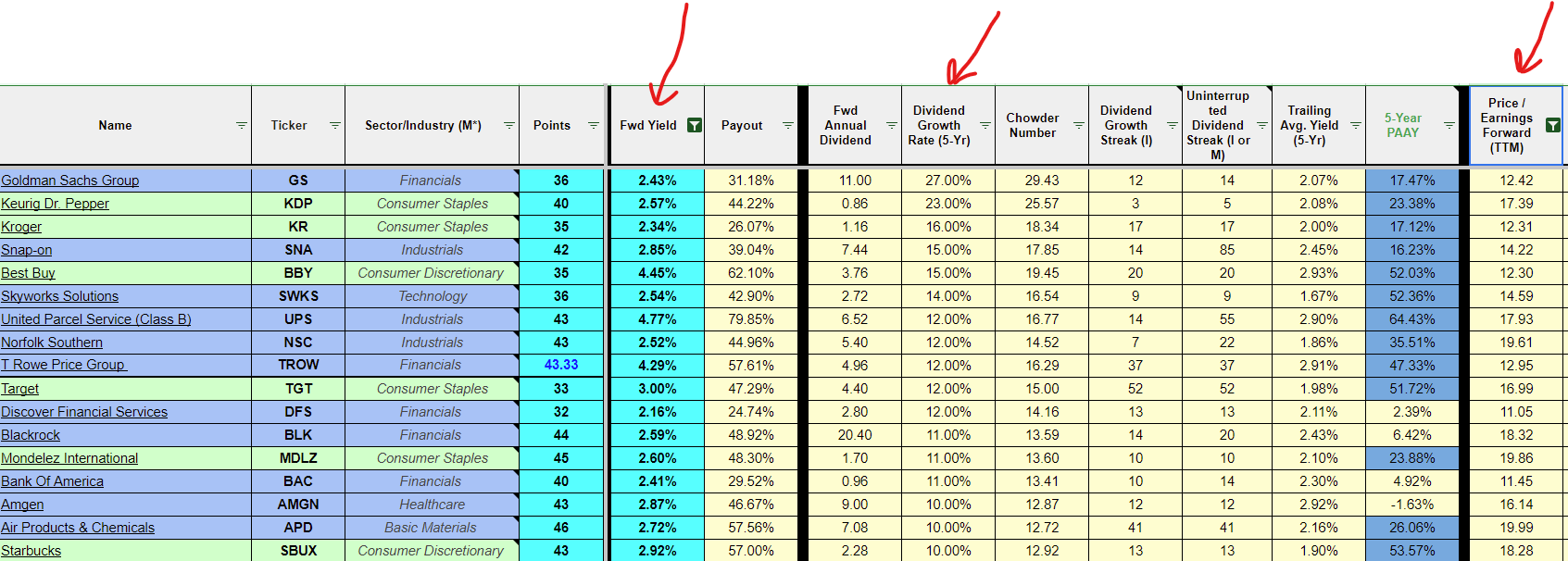Select the GS ticker cell
This screenshot has width=1568, height=561.
(298, 181)
